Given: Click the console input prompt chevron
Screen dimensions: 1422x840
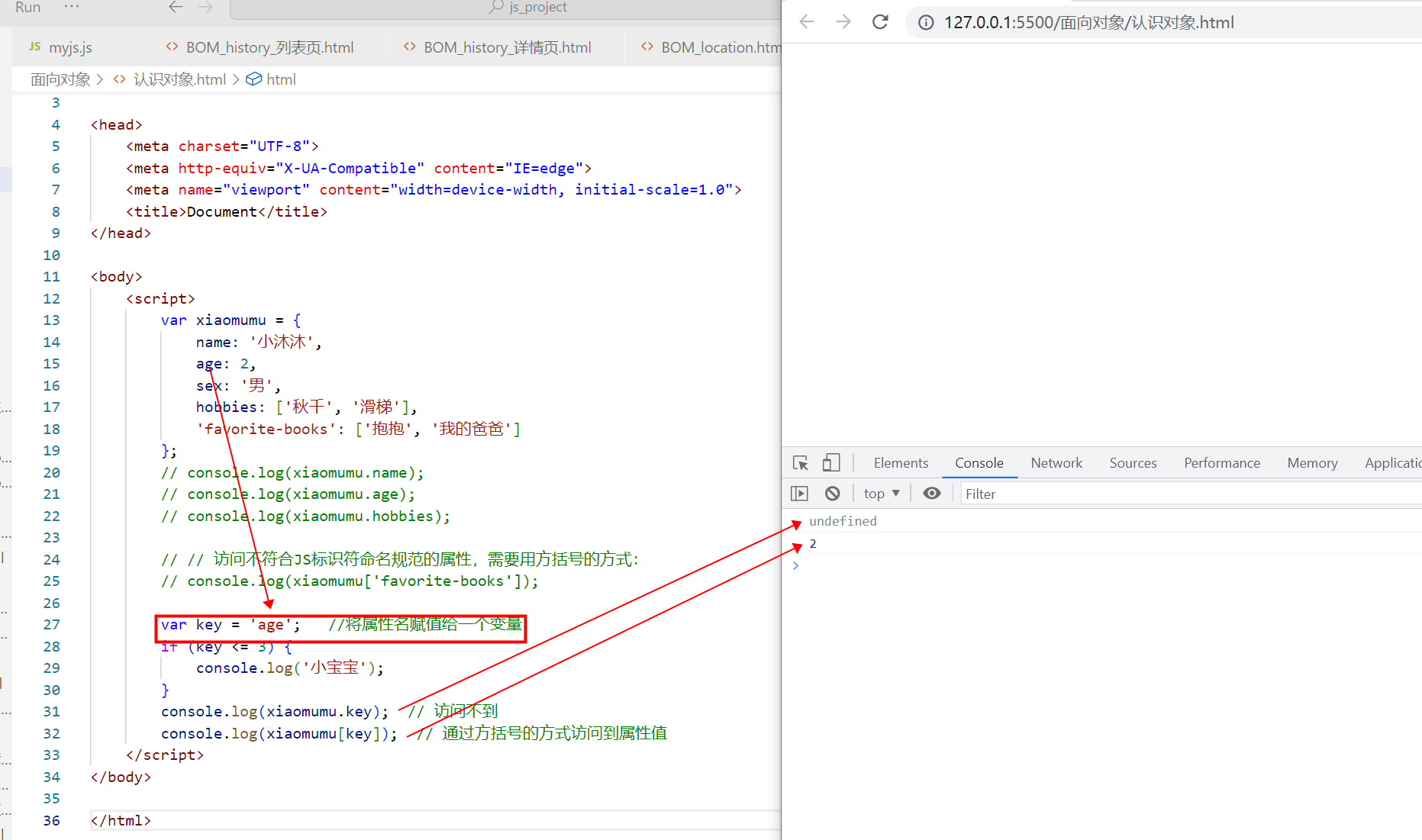Looking at the screenshot, I should point(795,566).
